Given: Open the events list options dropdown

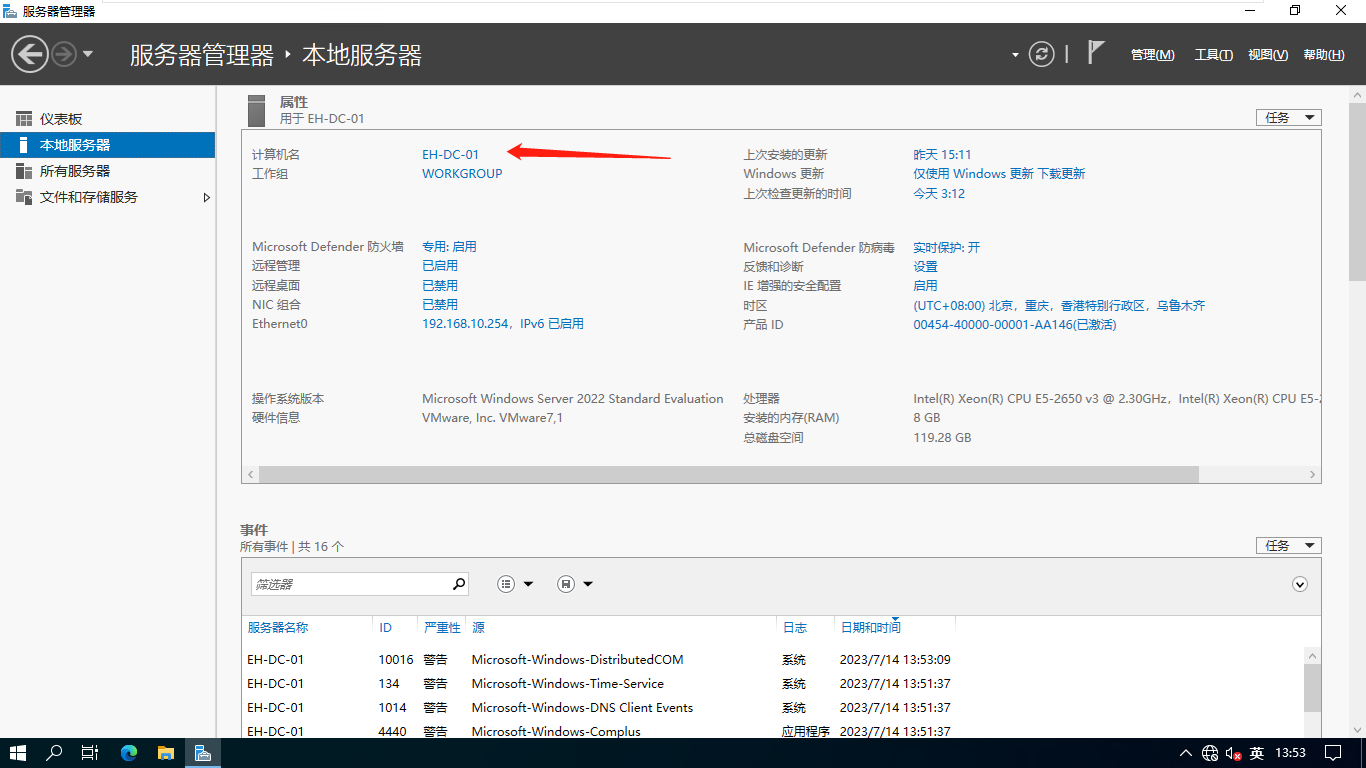Looking at the screenshot, I should pos(515,584).
